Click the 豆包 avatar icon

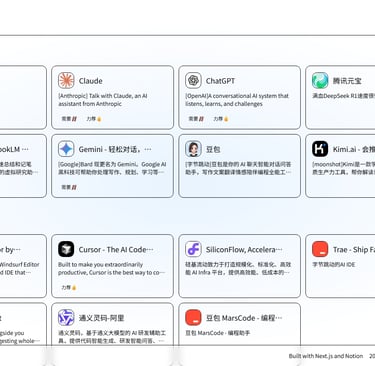point(193,149)
